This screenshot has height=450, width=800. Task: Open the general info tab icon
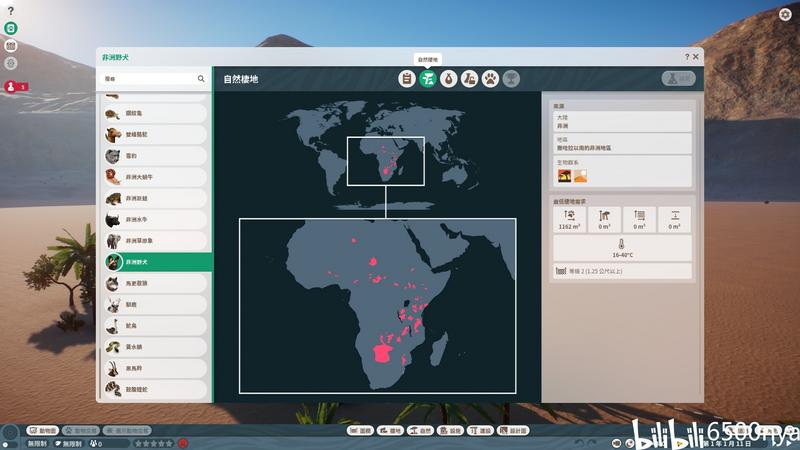pos(407,79)
